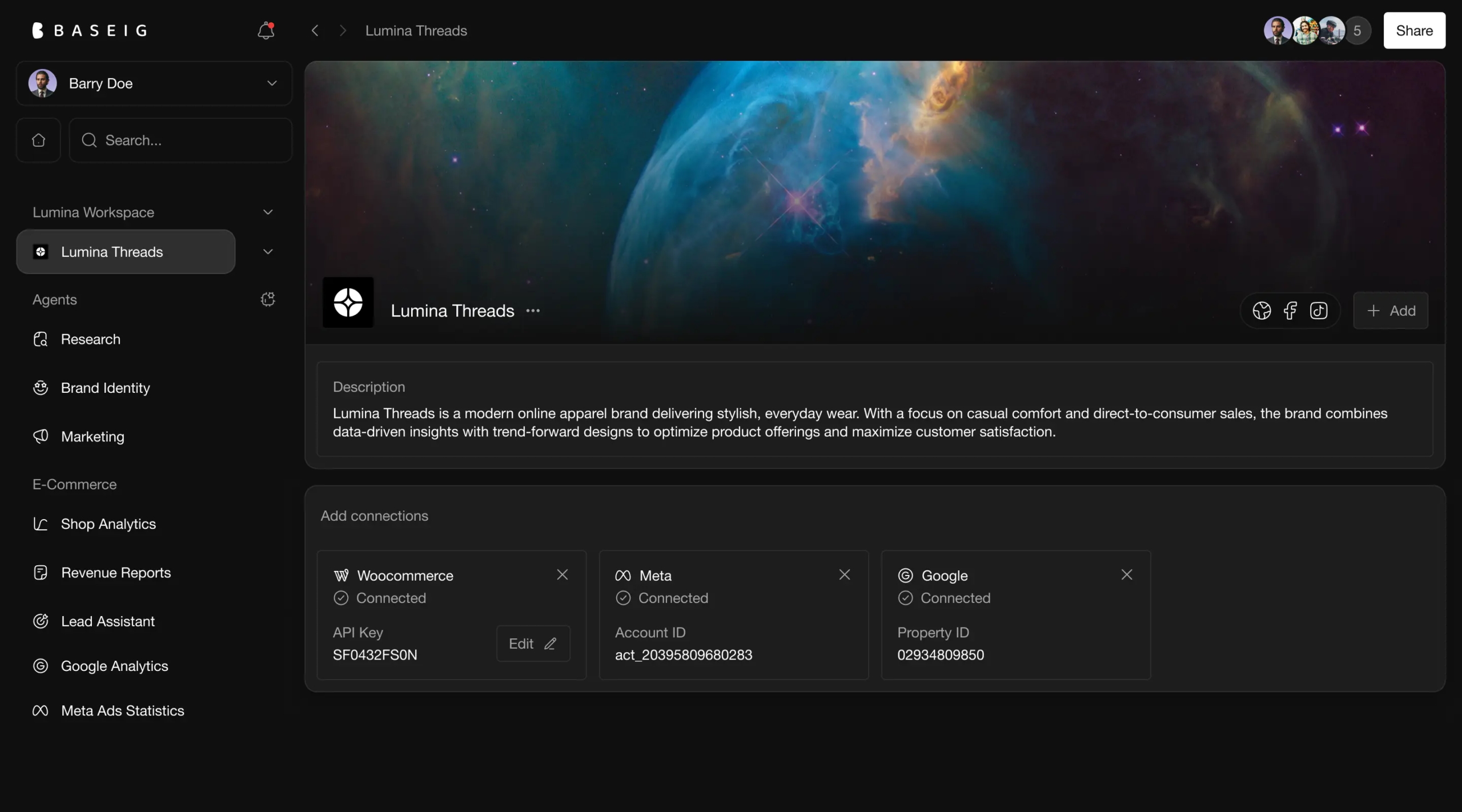
Task: Click the Facebook social icon
Action: (1290, 311)
